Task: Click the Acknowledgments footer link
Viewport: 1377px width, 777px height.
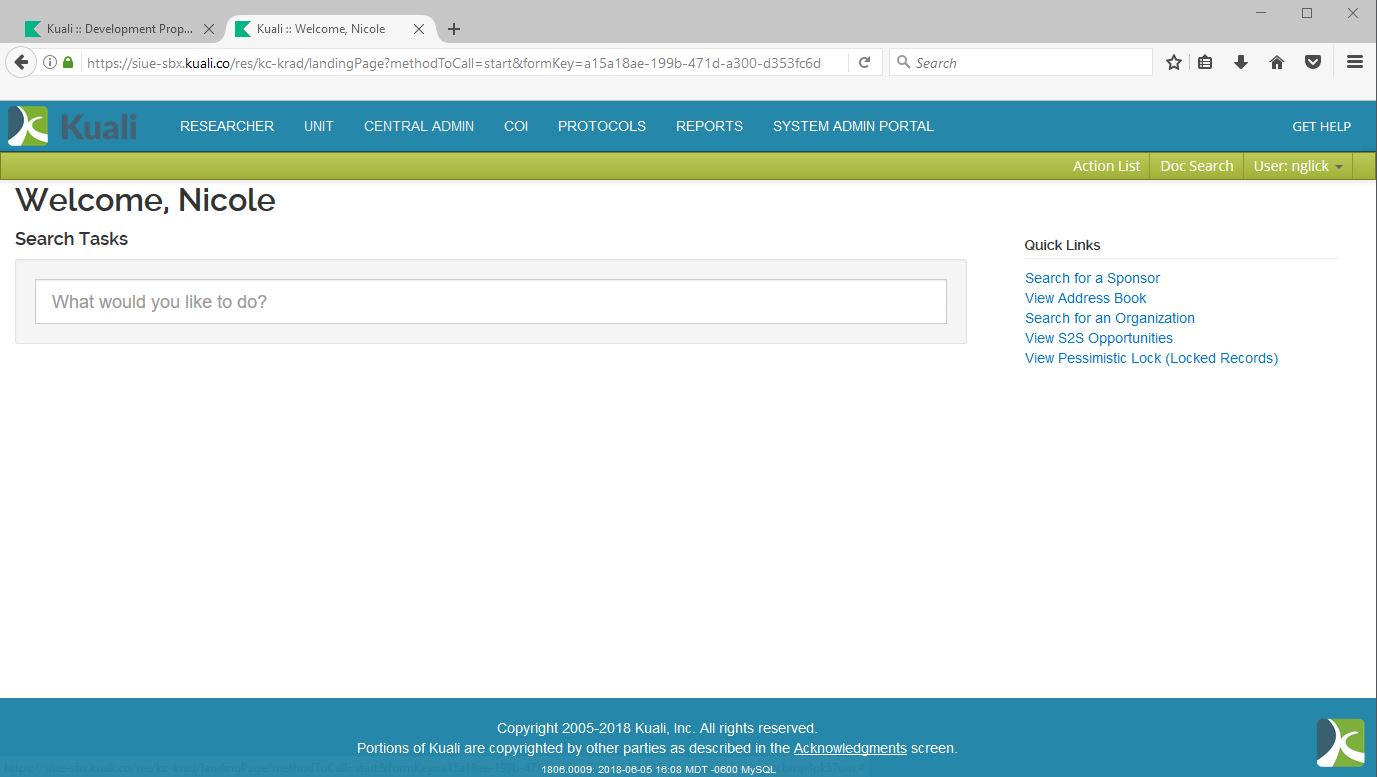Action: pyautogui.click(x=850, y=748)
